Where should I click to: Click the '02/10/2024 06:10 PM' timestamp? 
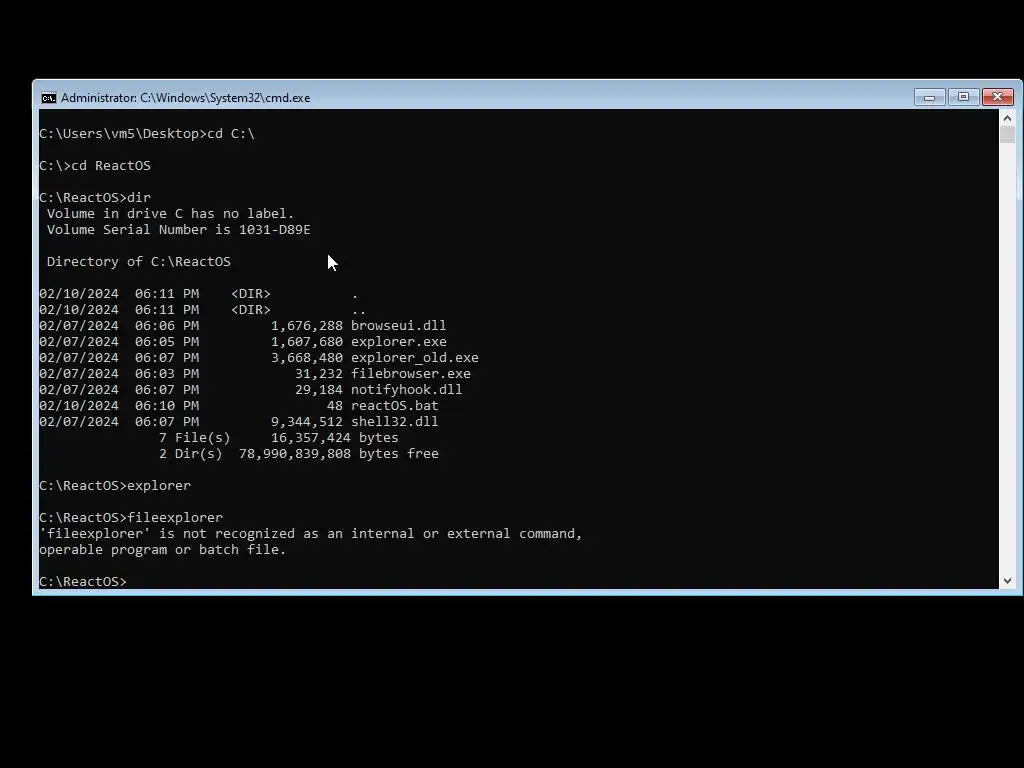coord(119,406)
